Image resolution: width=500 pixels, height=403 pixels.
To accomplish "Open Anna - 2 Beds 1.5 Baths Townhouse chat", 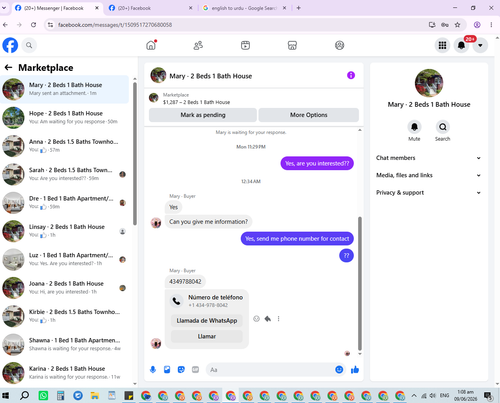I will [65, 146].
